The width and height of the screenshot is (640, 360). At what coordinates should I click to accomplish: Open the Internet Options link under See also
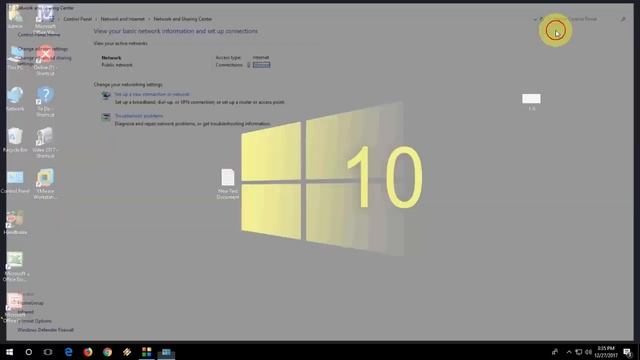point(35,321)
